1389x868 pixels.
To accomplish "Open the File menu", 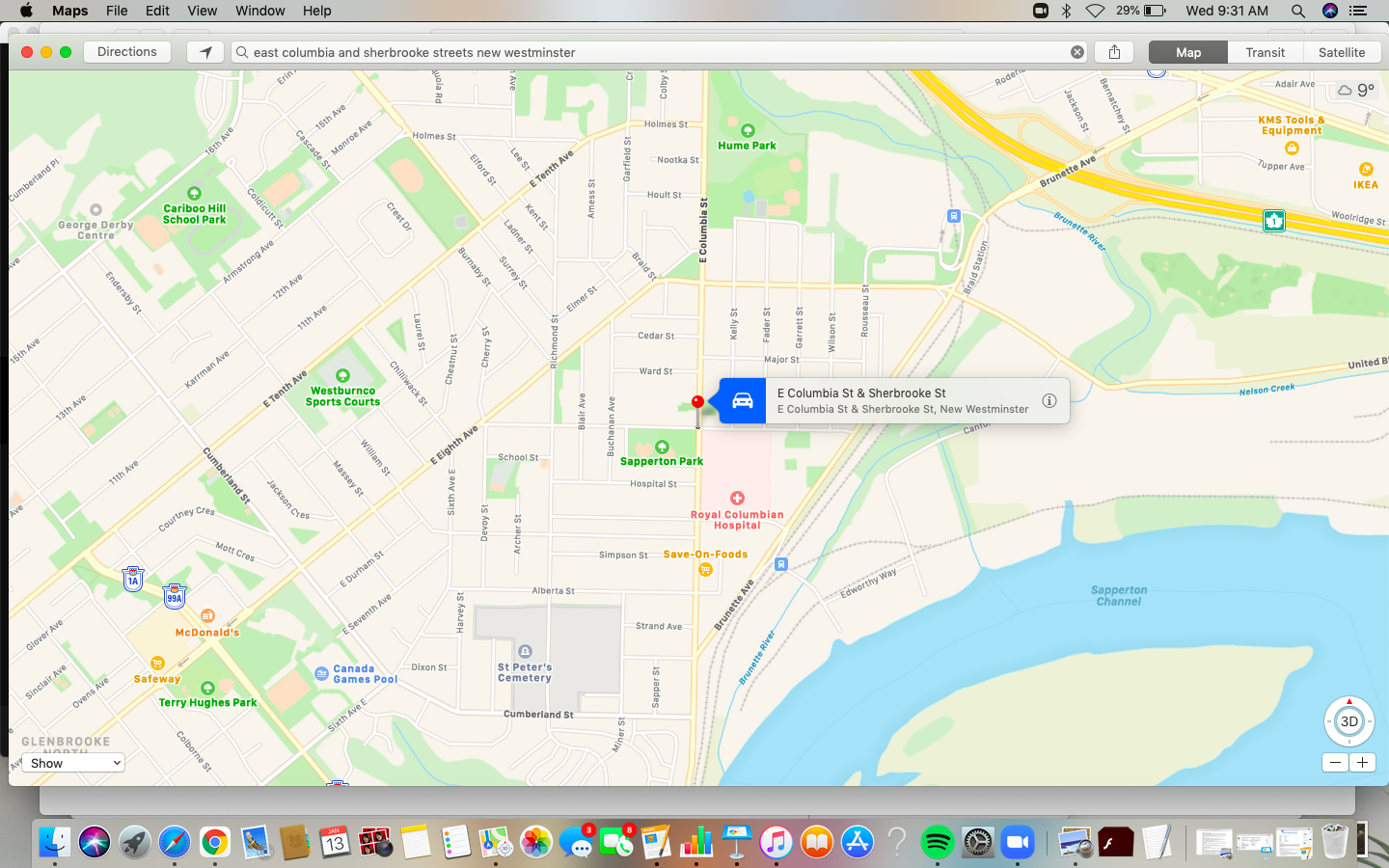I will (x=117, y=11).
